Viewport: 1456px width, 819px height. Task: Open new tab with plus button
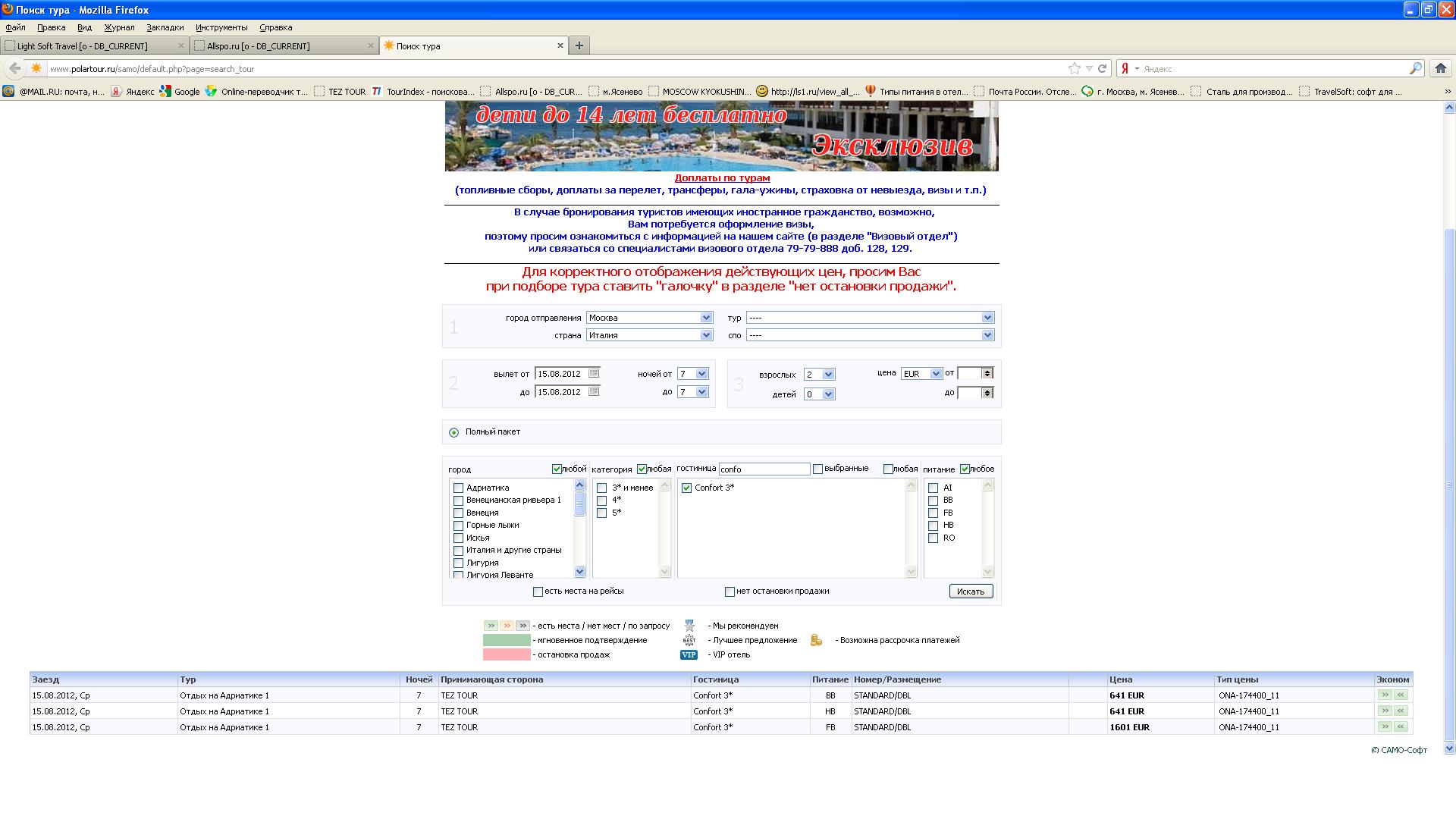[x=579, y=45]
